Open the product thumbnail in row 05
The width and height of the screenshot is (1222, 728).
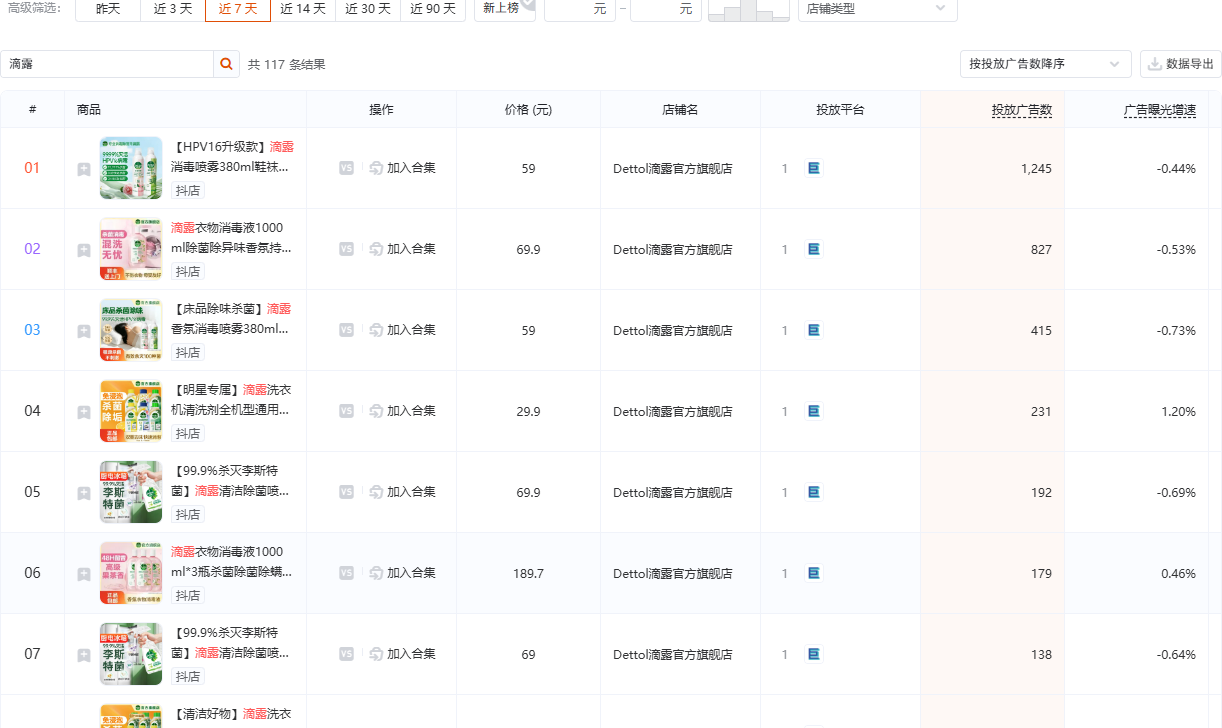pyautogui.click(x=131, y=492)
